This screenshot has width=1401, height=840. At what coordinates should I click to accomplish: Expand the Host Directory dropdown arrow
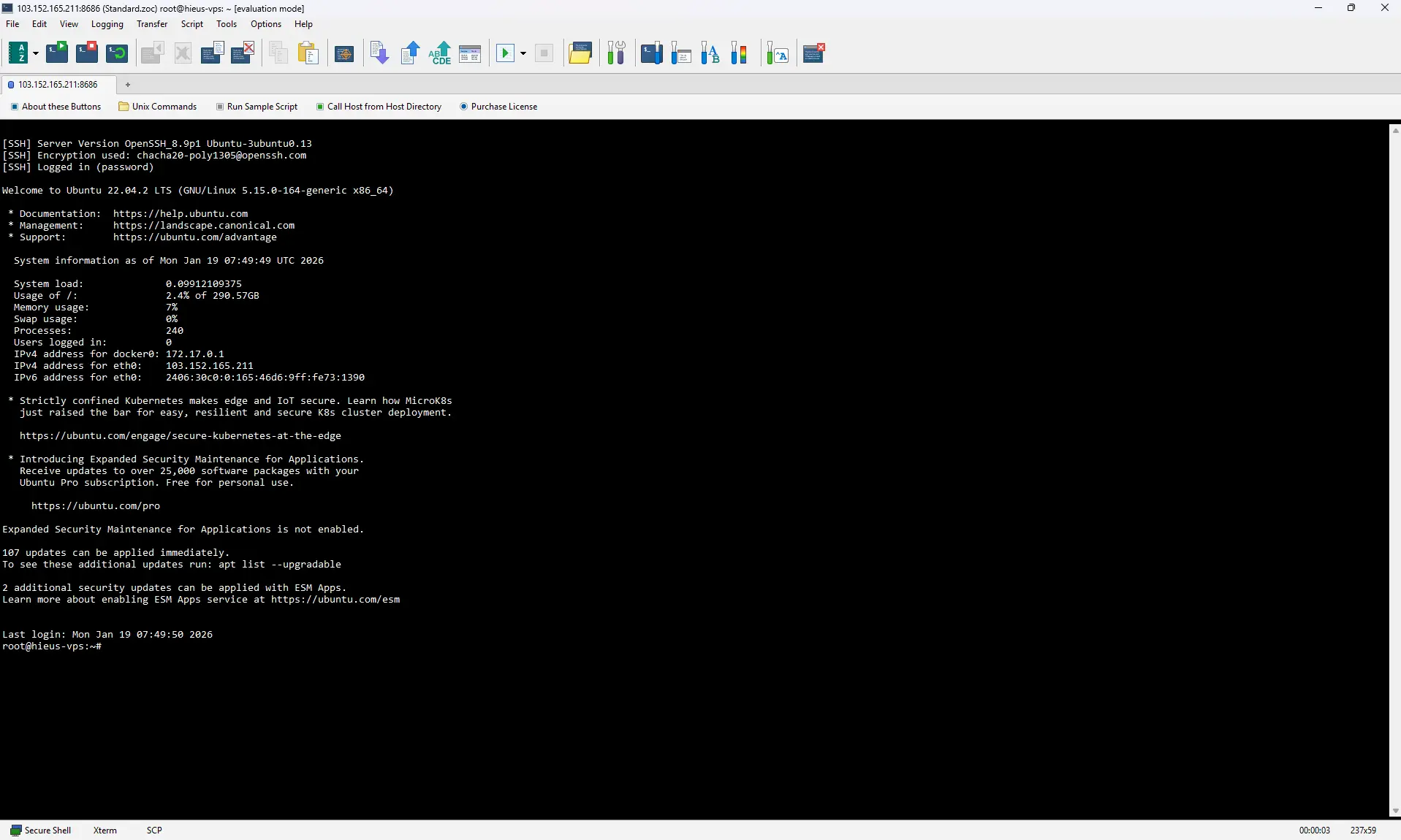[x=35, y=53]
